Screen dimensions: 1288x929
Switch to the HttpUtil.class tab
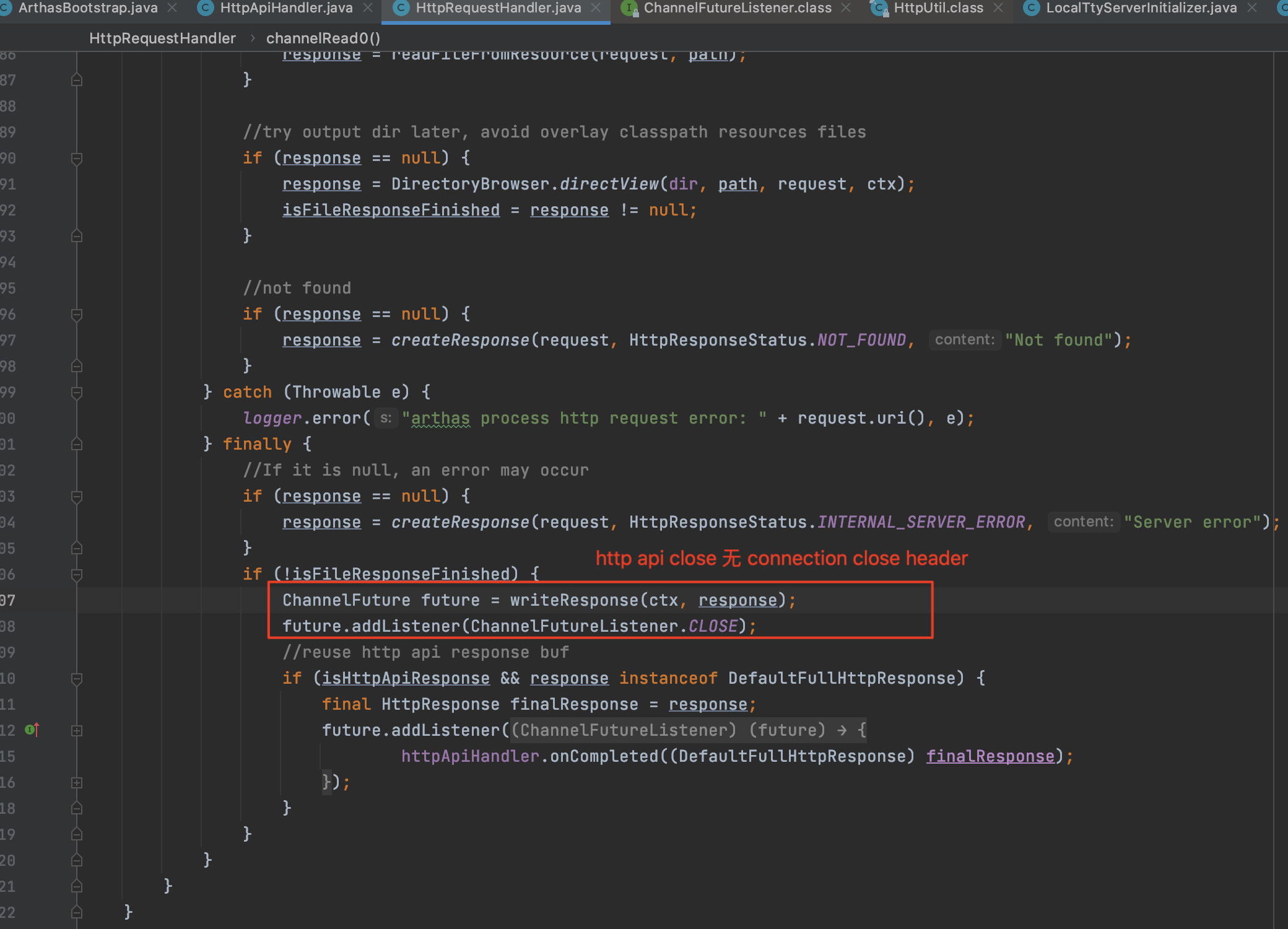tap(938, 8)
